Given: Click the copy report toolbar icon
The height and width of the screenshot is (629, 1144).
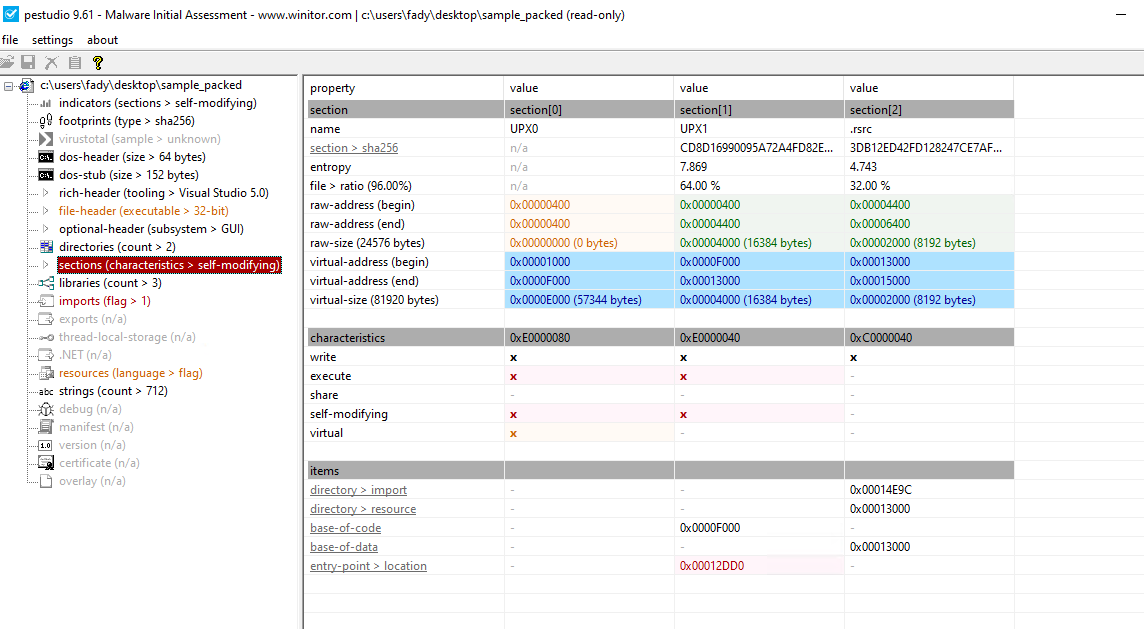Looking at the screenshot, I should [74, 63].
